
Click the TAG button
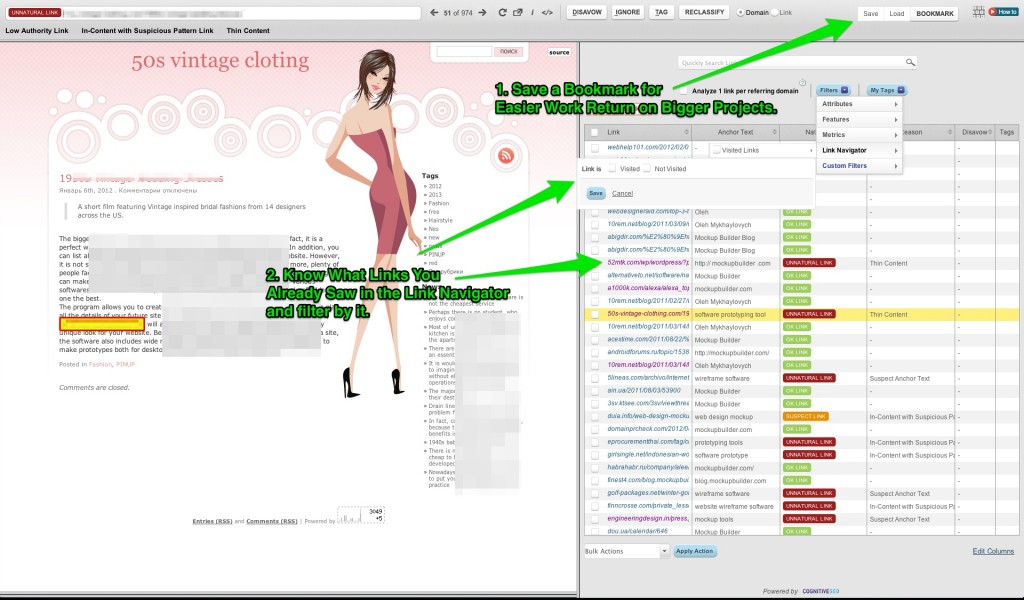[x=662, y=12]
